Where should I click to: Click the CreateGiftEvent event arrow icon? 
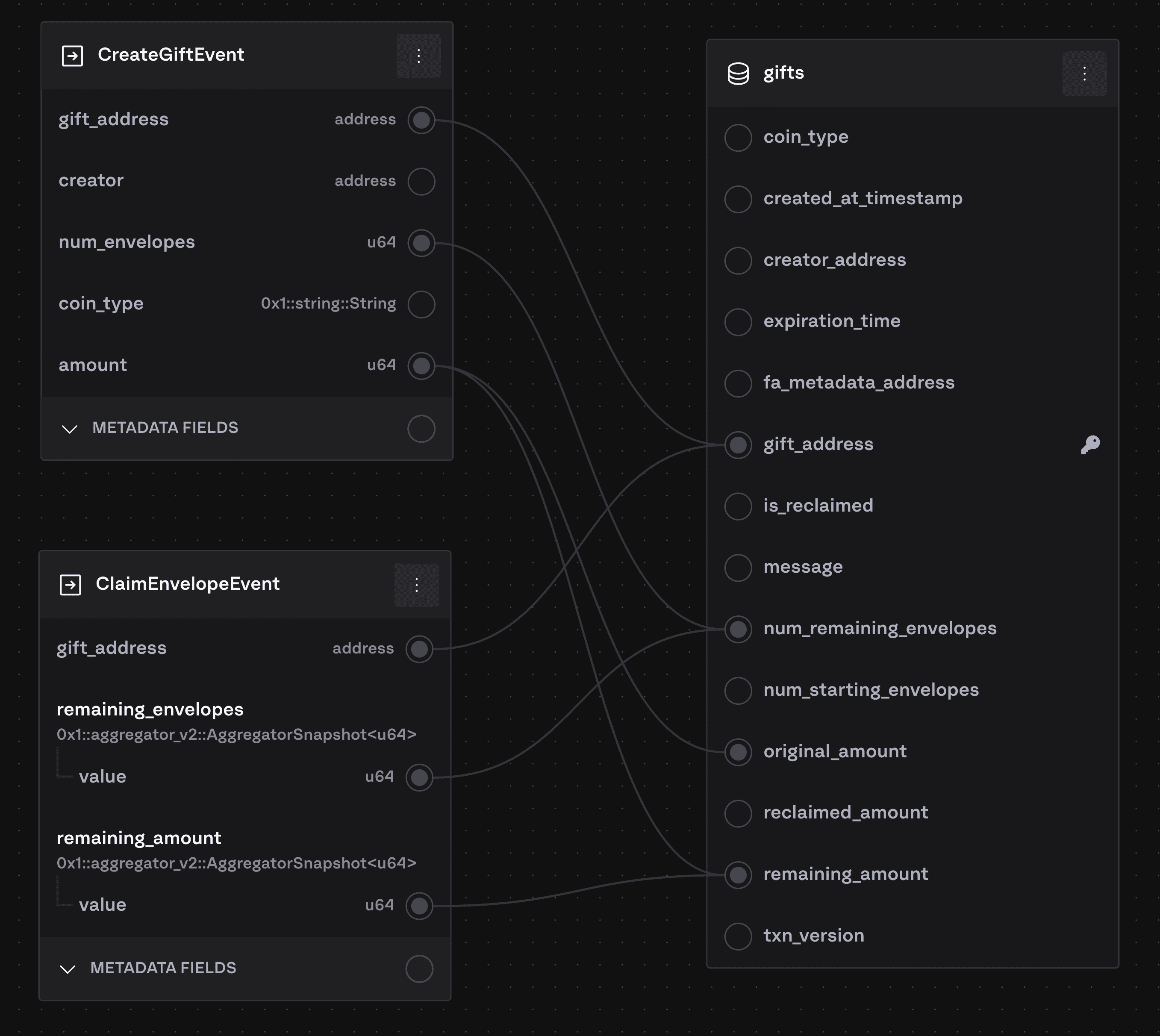tap(72, 56)
